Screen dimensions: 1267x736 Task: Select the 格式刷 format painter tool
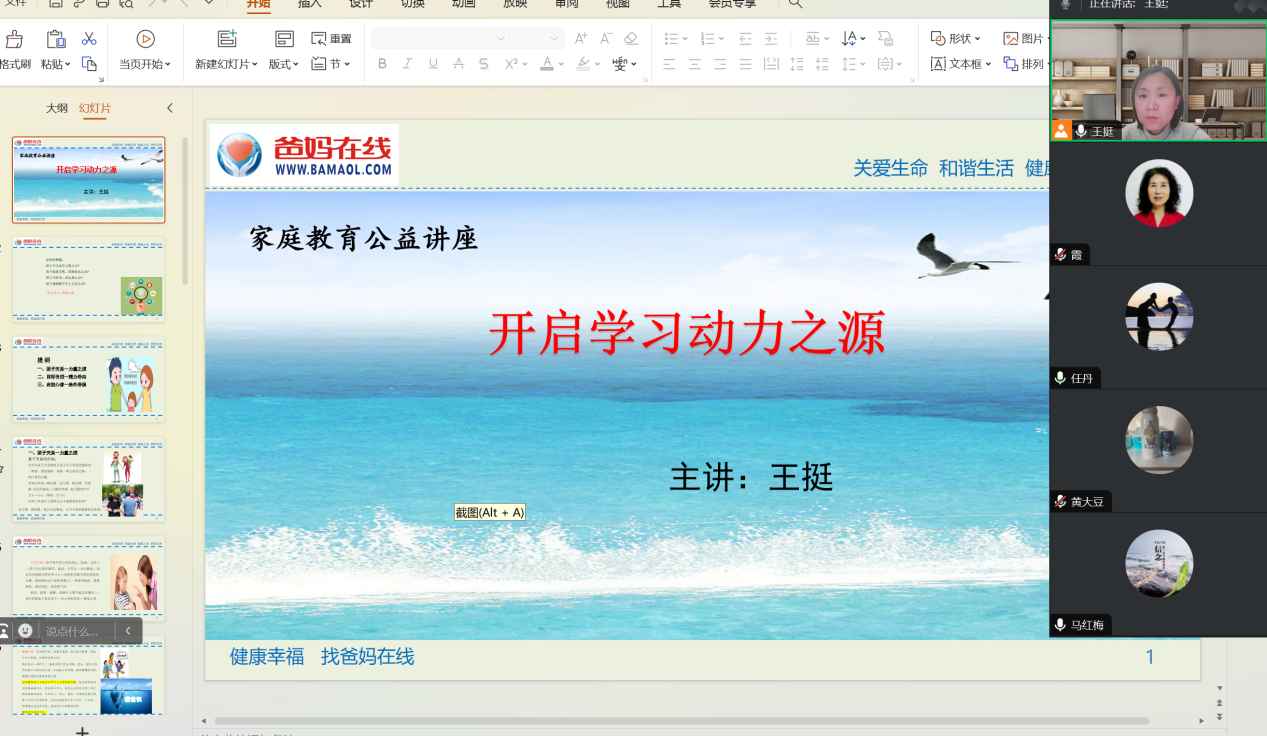[14, 44]
